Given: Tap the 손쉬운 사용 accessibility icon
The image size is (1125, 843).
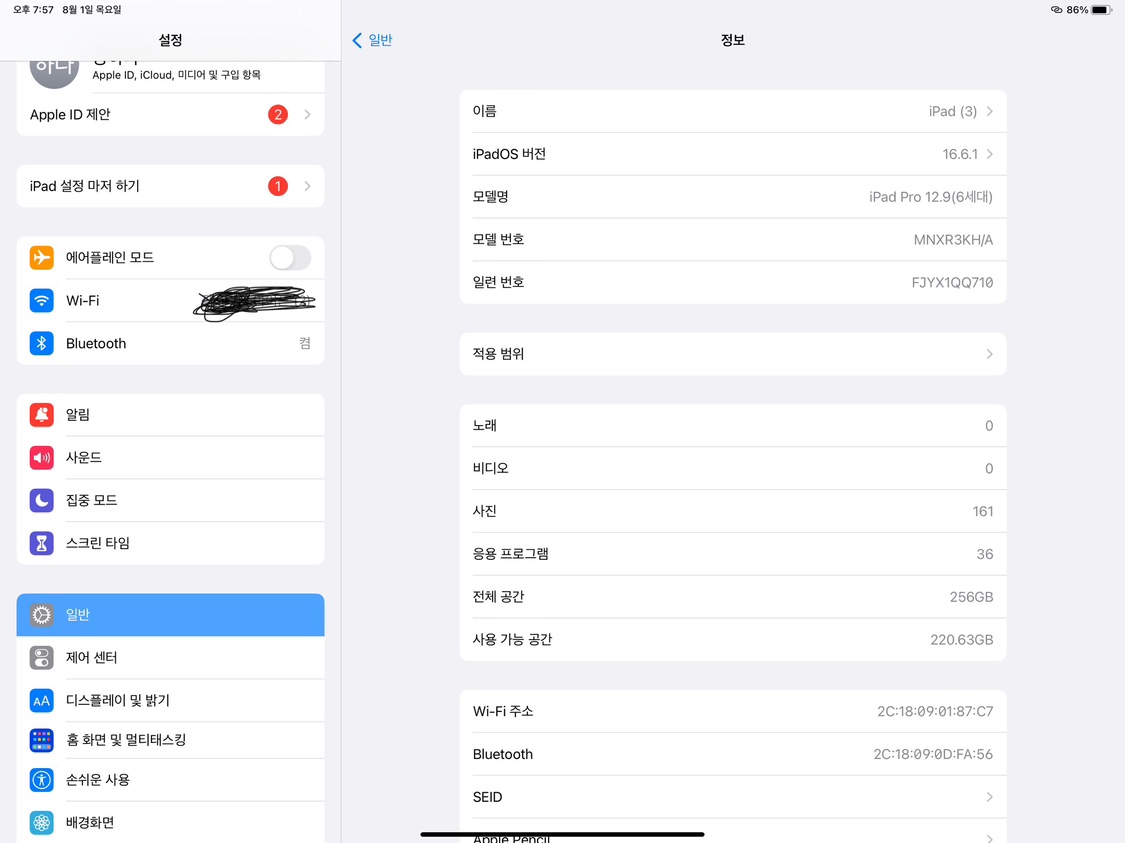Looking at the screenshot, I should [41, 780].
